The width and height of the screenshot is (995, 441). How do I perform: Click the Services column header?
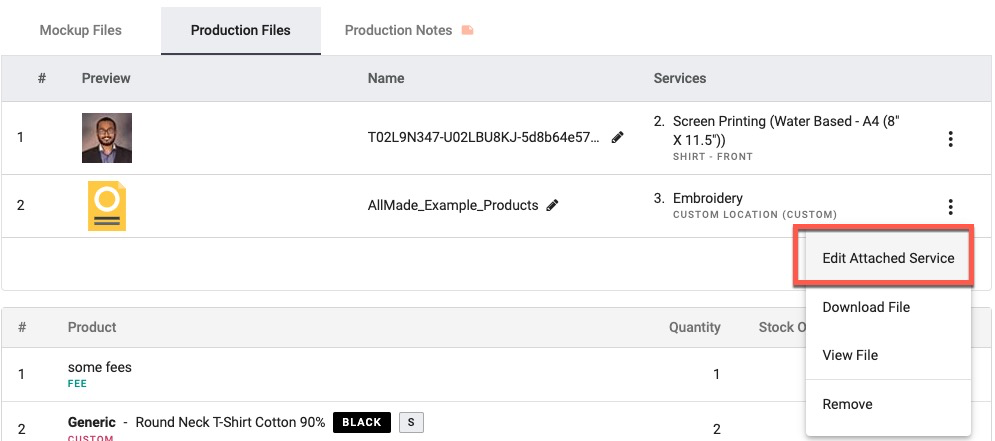[x=680, y=78]
